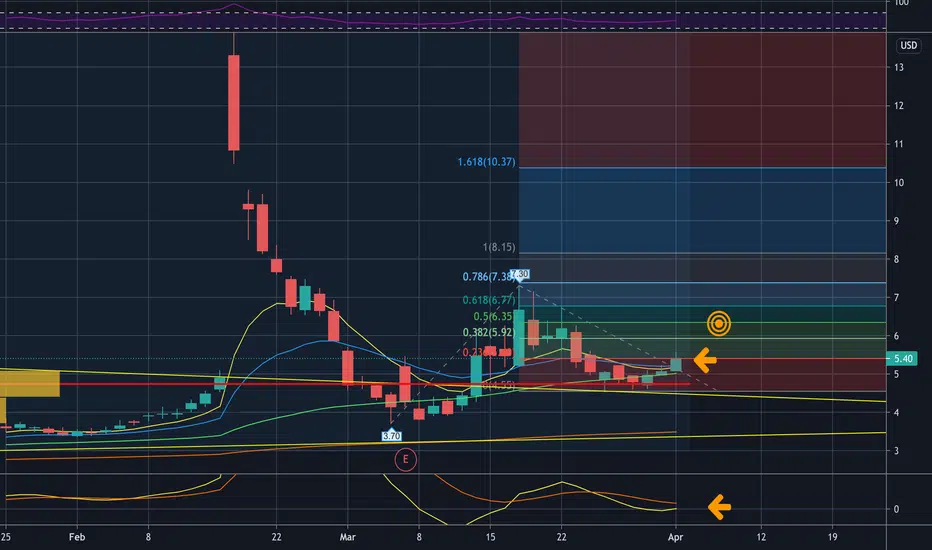Click price axis value 9

point(897,221)
